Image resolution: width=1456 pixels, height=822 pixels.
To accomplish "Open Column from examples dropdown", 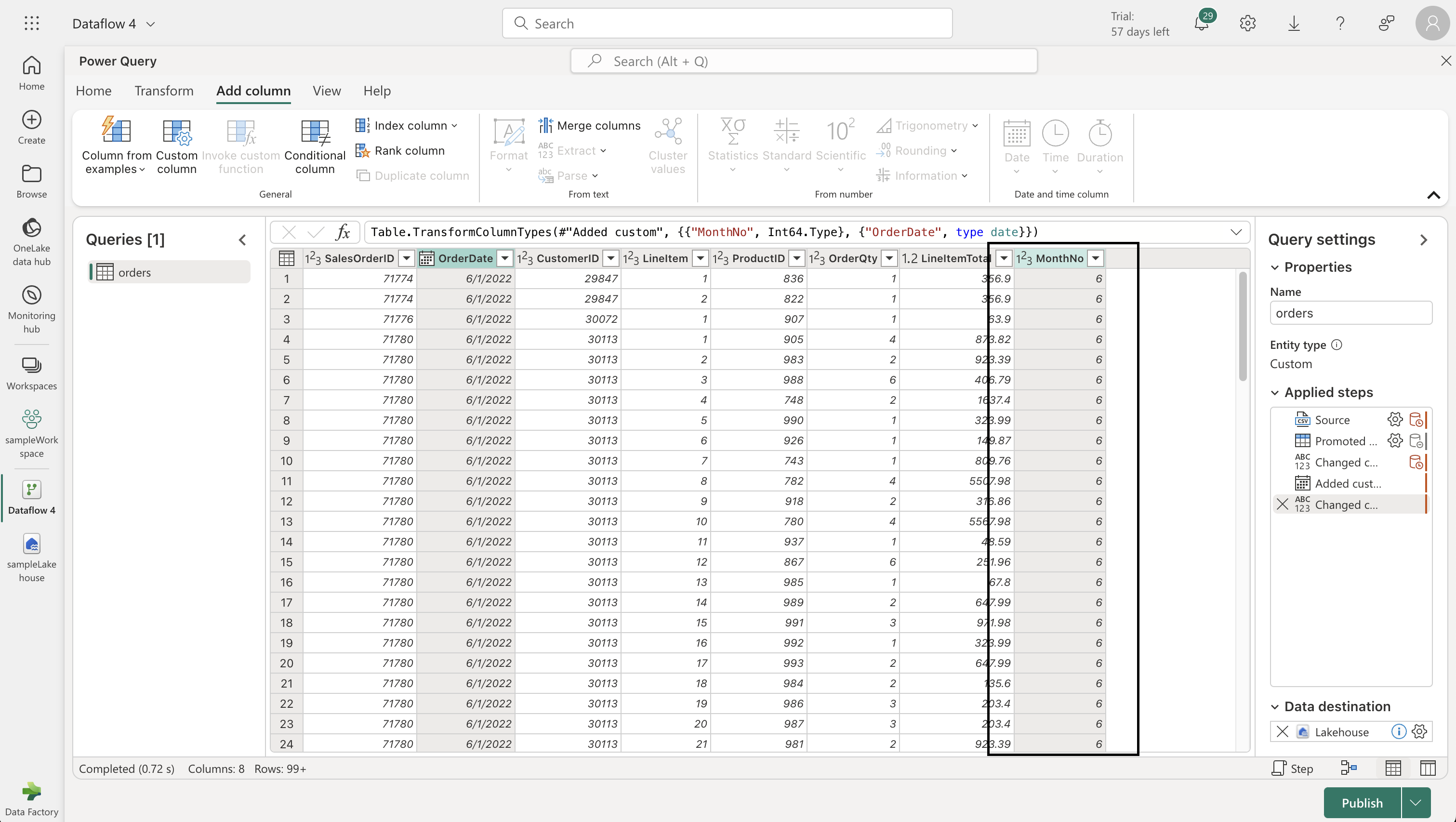I will click(117, 147).
